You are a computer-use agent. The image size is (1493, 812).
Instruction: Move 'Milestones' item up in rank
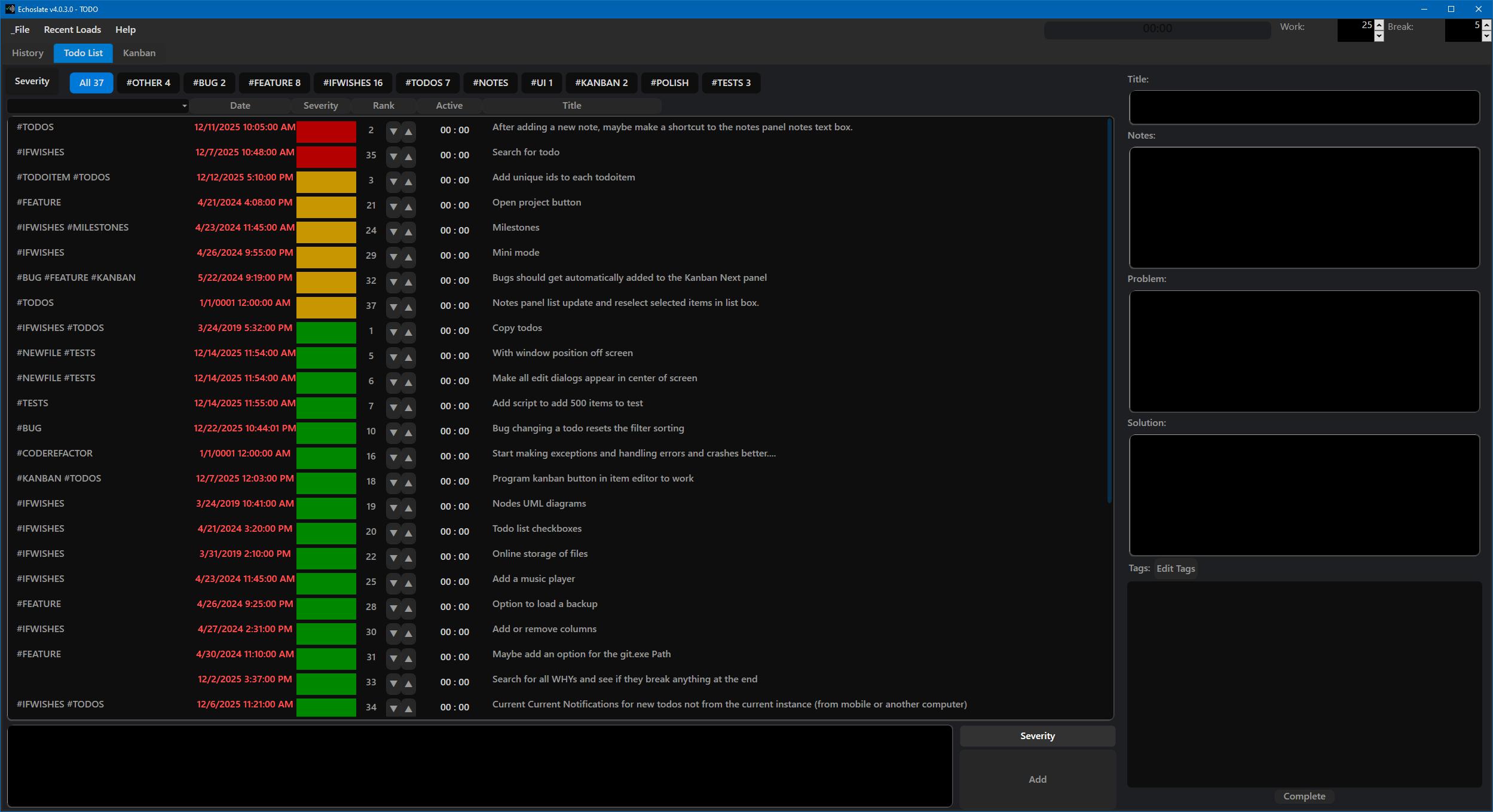[409, 232]
